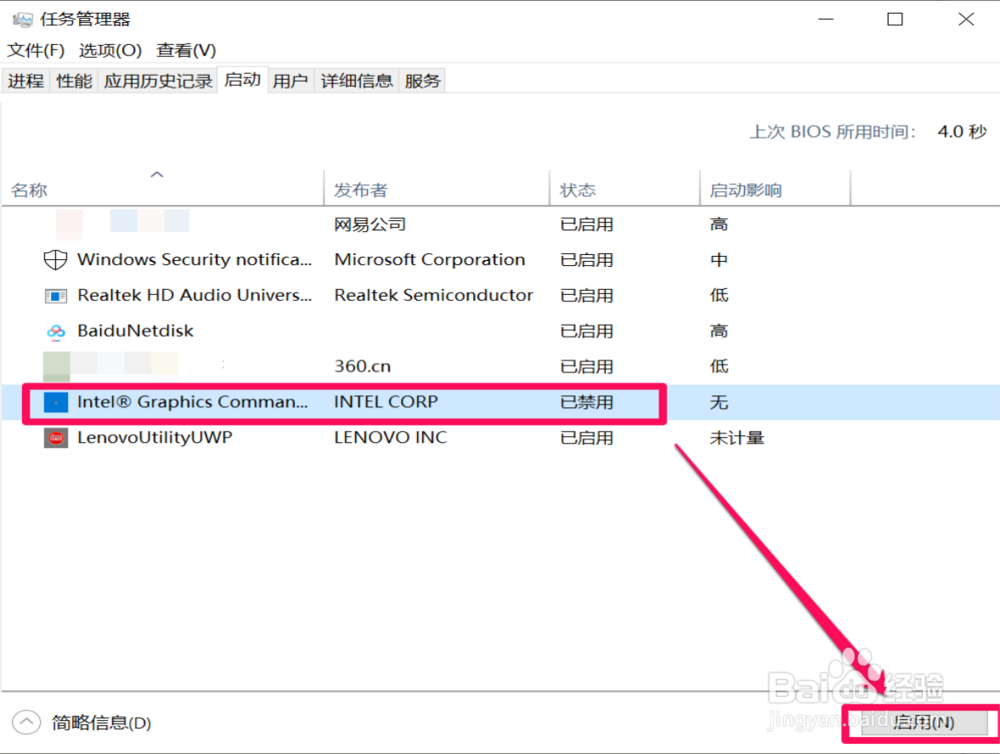This screenshot has height=754, width=1000.
Task: Click the Intel Graphics Command icon
Action: coord(57,402)
